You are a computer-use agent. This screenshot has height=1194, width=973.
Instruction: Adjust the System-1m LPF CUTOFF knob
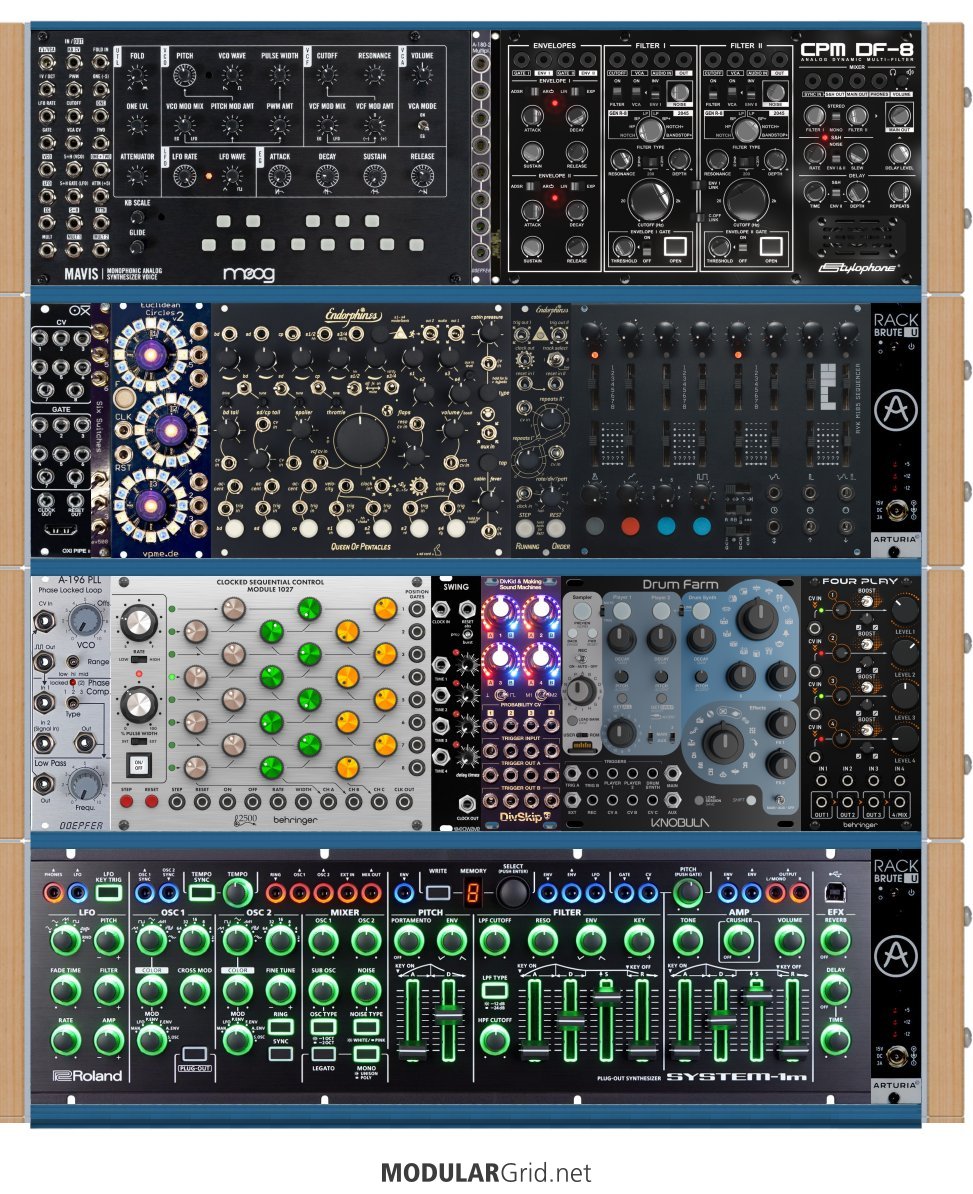point(495,940)
